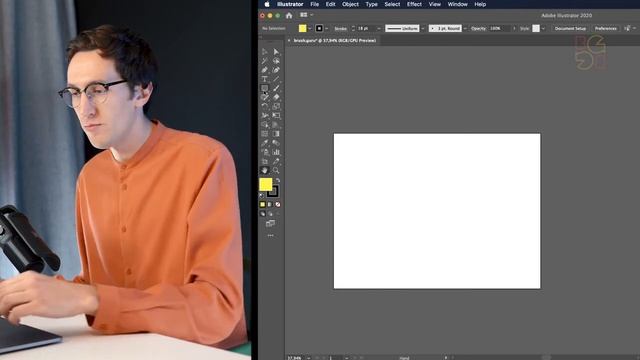
Task: Click the stroke weight stepper arrows
Action: pos(353,28)
